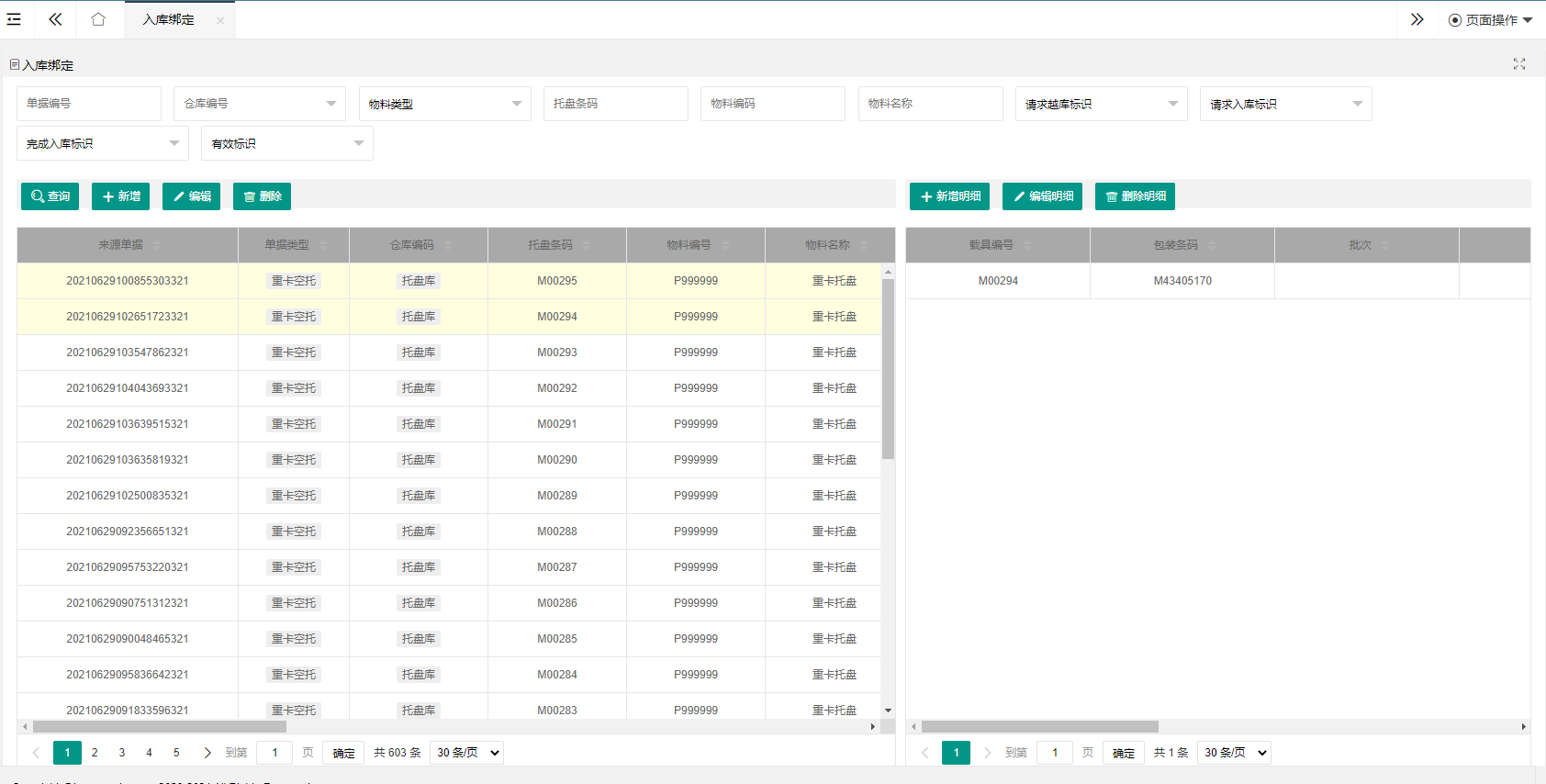1546x784 pixels.
Task: Click the detail table scroll right arrow
Action: pyautogui.click(x=1523, y=726)
